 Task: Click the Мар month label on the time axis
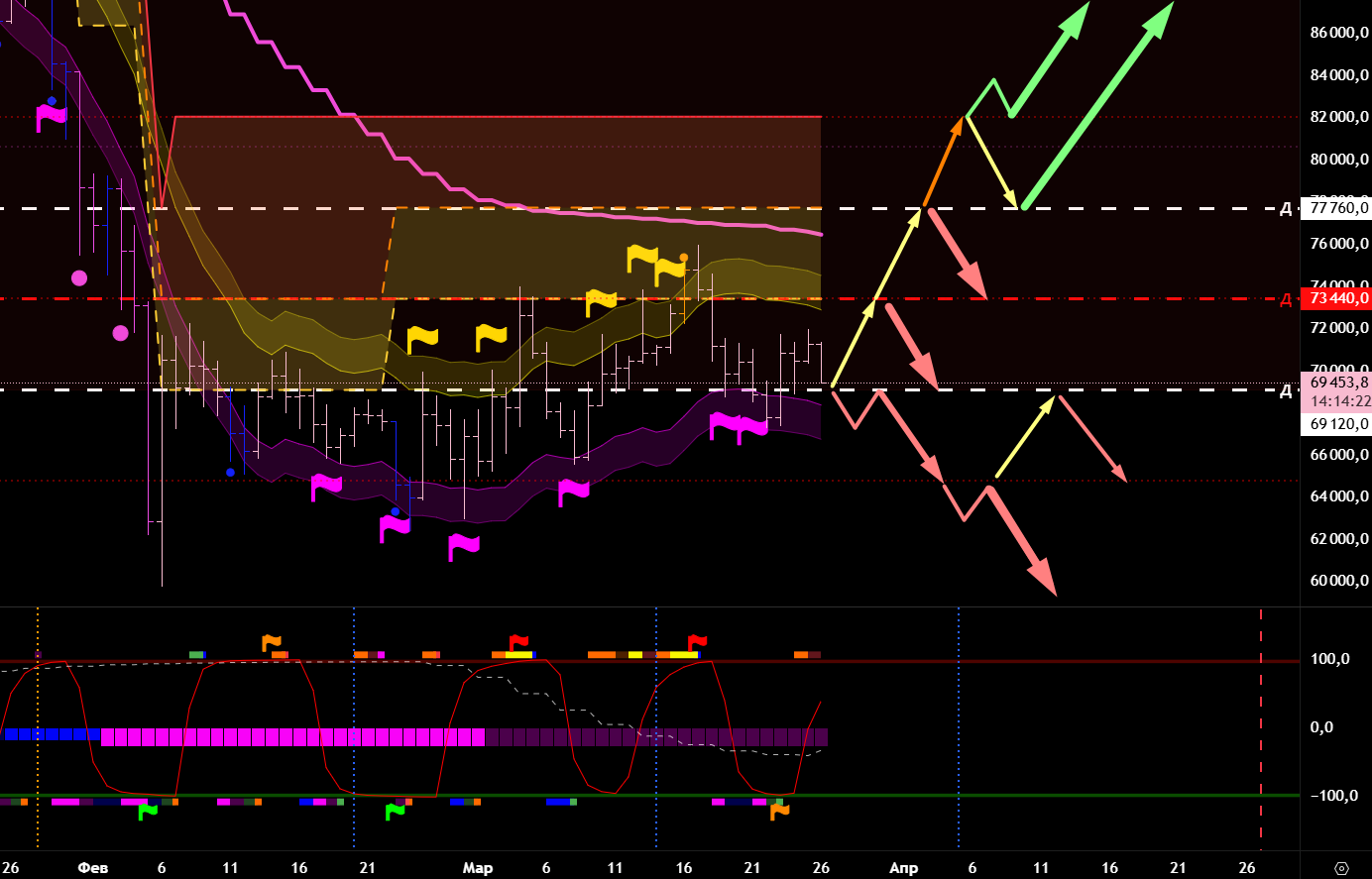(477, 868)
